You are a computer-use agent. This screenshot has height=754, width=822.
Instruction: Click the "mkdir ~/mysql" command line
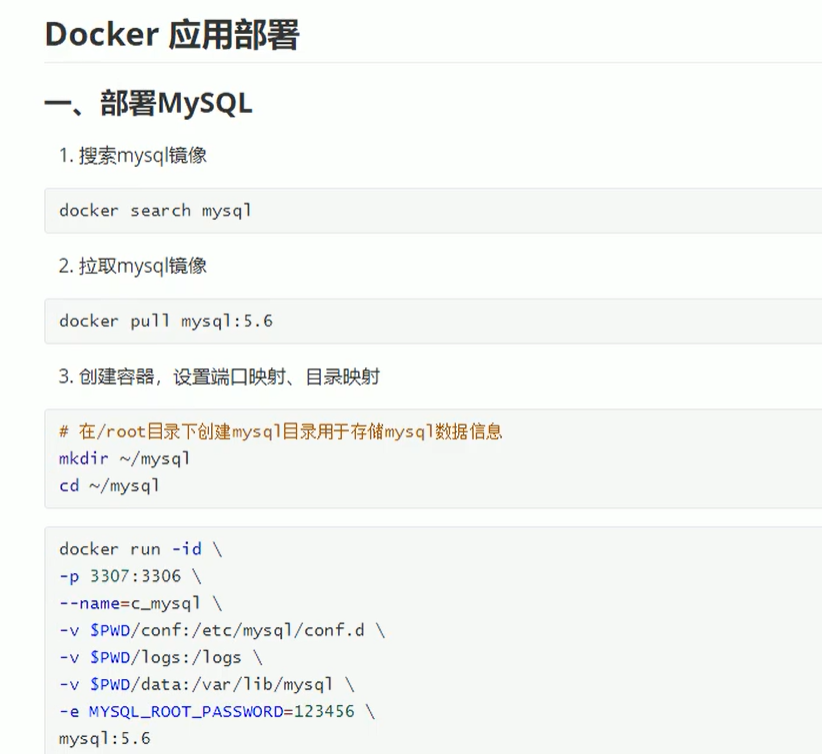tap(124, 459)
